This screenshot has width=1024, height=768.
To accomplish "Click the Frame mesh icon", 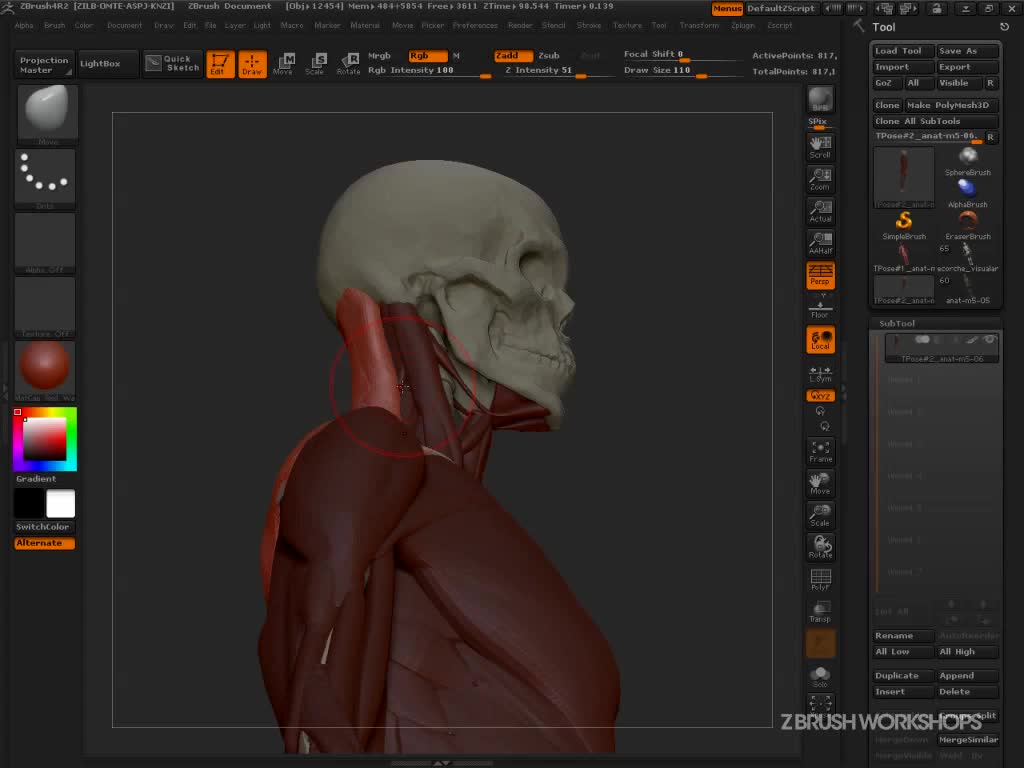I will tap(820, 451).
